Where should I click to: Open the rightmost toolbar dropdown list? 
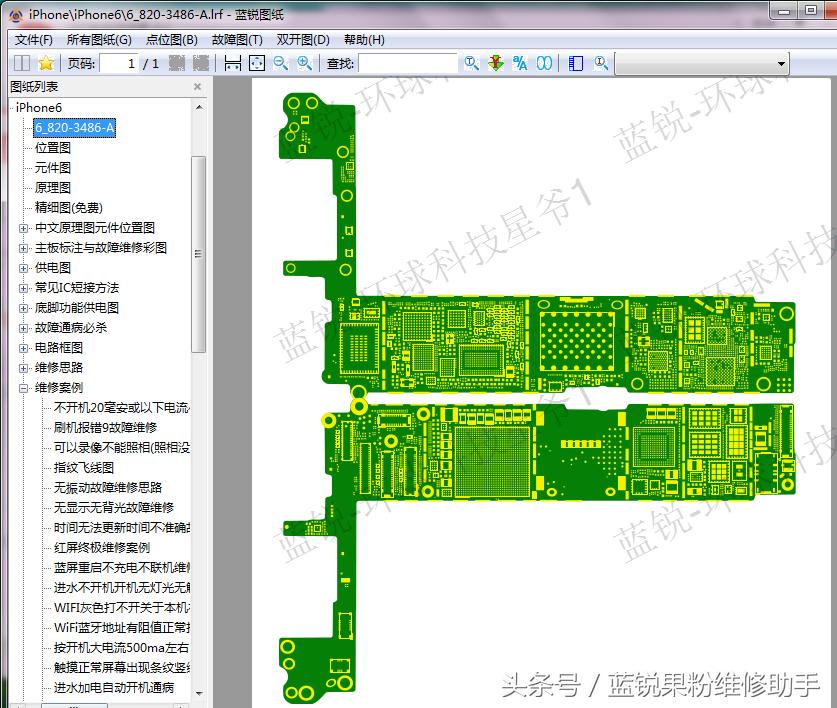[781, 63]
